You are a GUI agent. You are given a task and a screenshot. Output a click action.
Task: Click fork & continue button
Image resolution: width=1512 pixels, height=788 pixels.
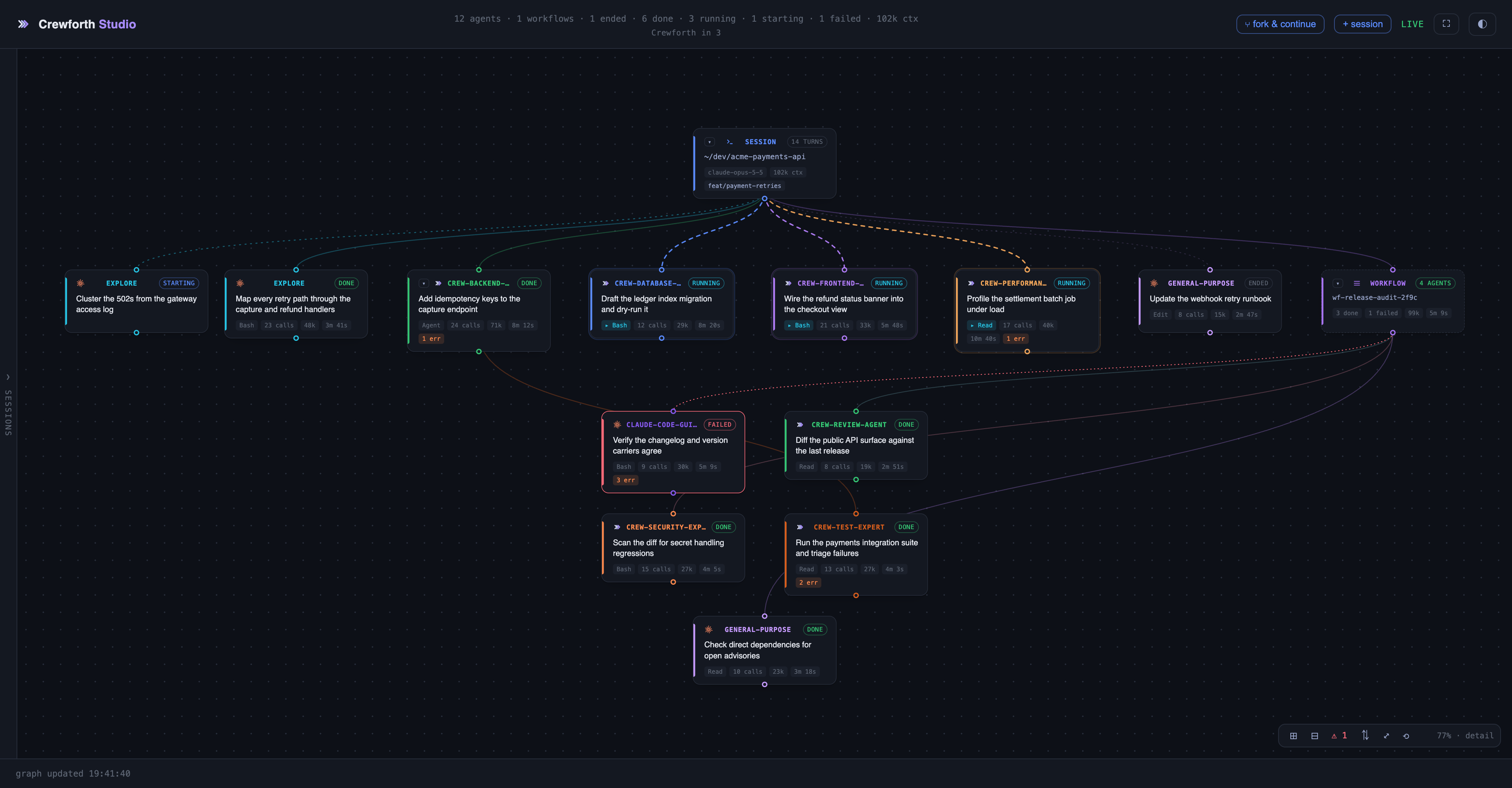[x=1280, y=24]
